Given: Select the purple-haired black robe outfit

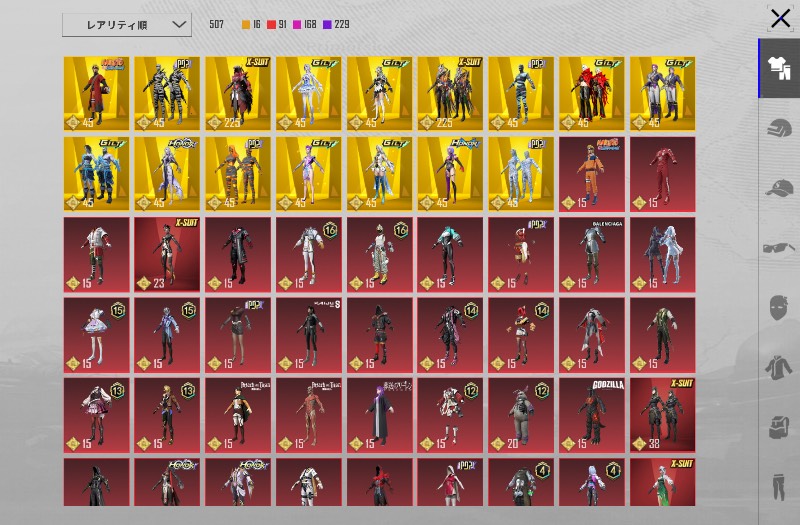Looking at the screenshot, I should tap(380, 415).
